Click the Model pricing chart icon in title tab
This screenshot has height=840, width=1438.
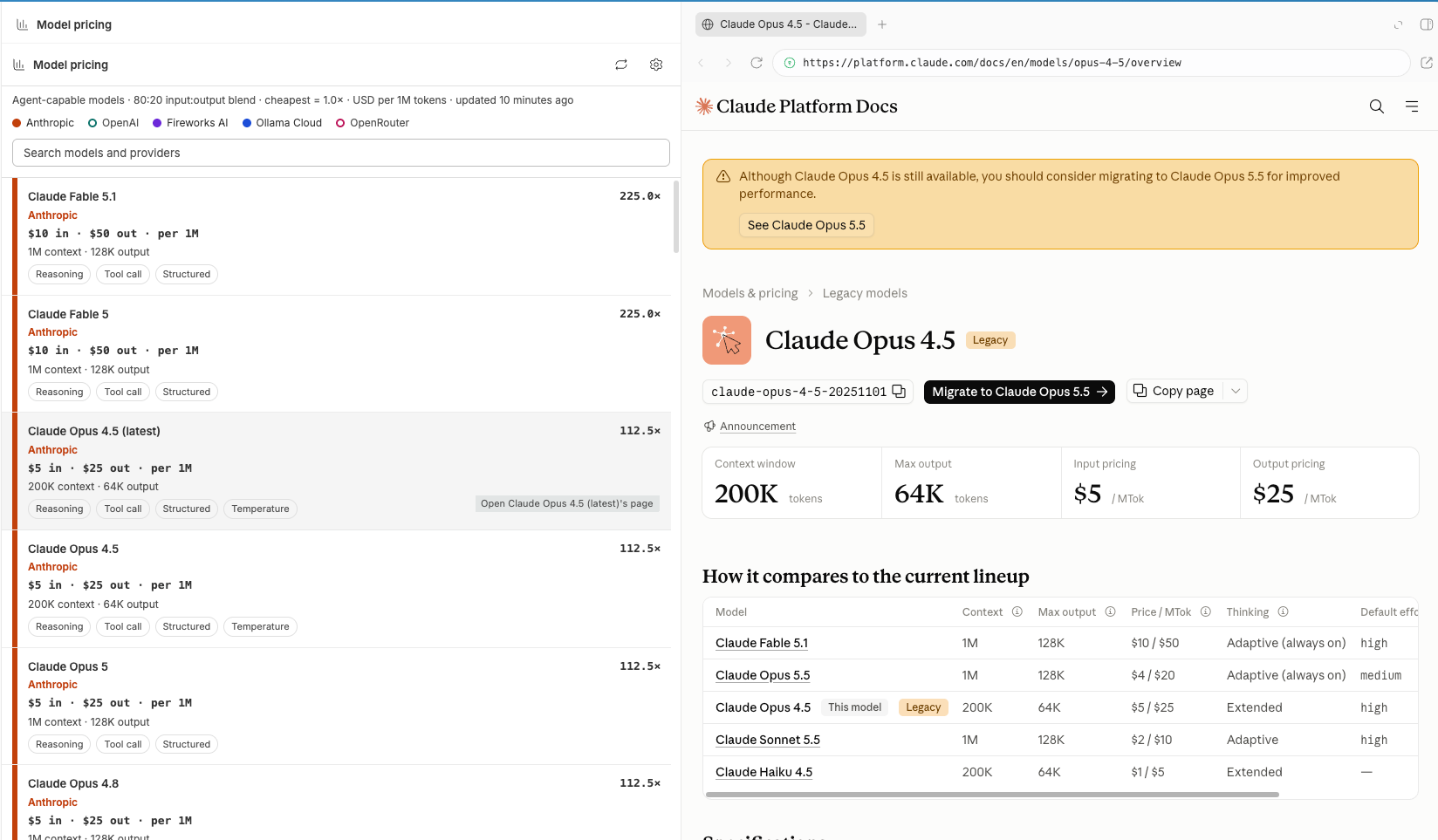click(x=22, y=24)
